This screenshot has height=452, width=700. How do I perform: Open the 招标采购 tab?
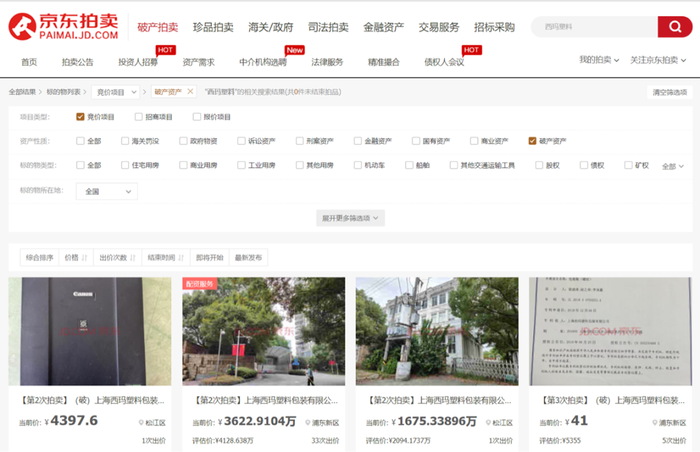tap(494, 27)
